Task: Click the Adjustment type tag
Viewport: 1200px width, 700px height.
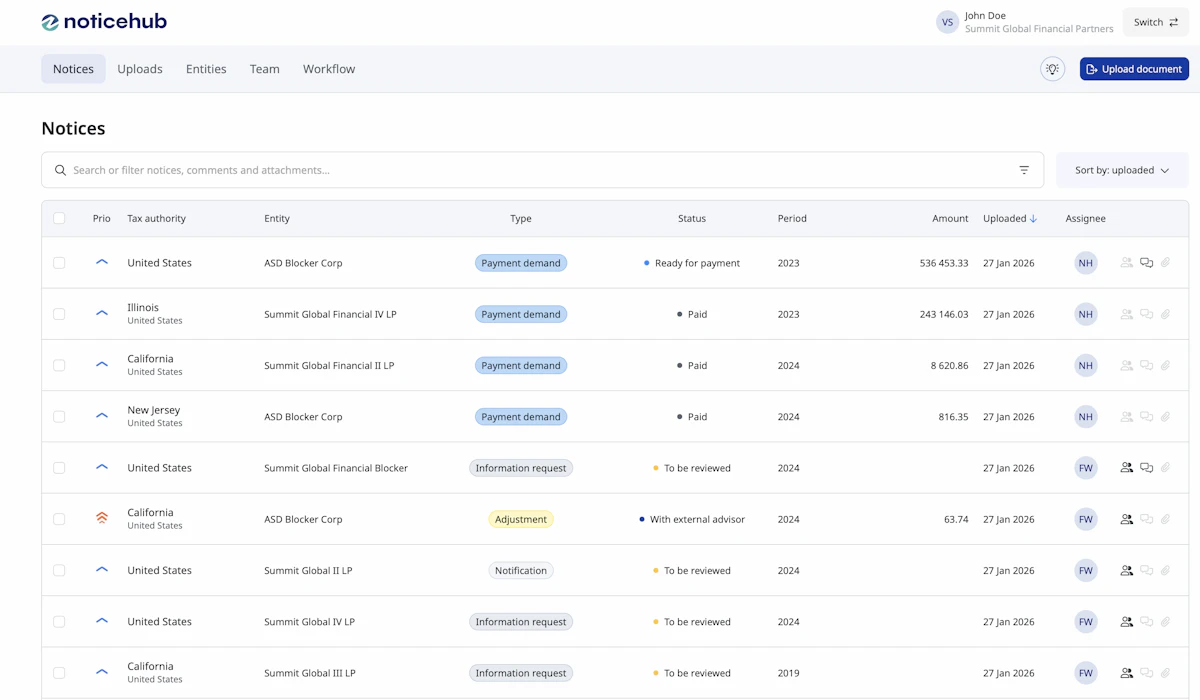Action: pos(521,519)
